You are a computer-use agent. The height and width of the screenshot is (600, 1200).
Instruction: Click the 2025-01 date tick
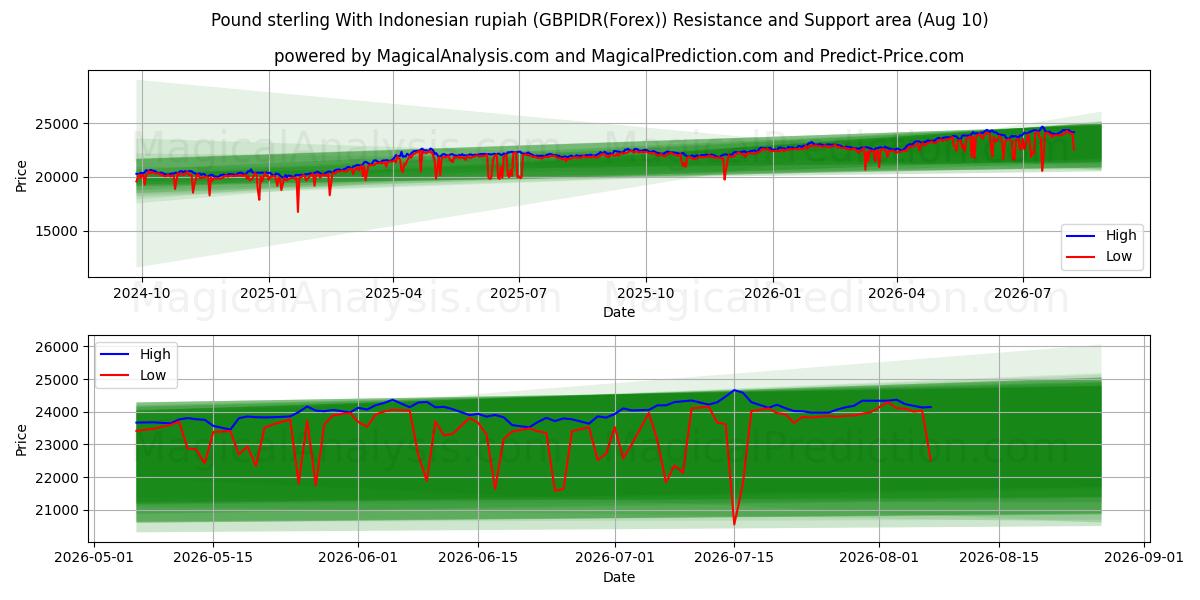pos(268,293)
